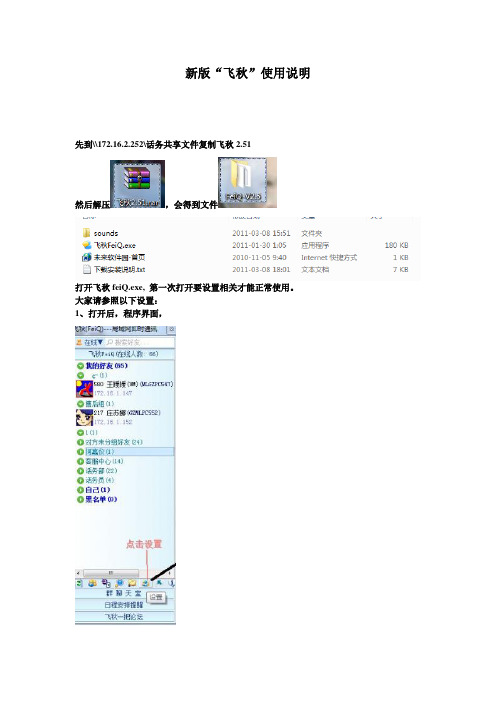Screen dimensions: 496x702
Task: Collapse the 售后组 (1) group
Action: 81,403
